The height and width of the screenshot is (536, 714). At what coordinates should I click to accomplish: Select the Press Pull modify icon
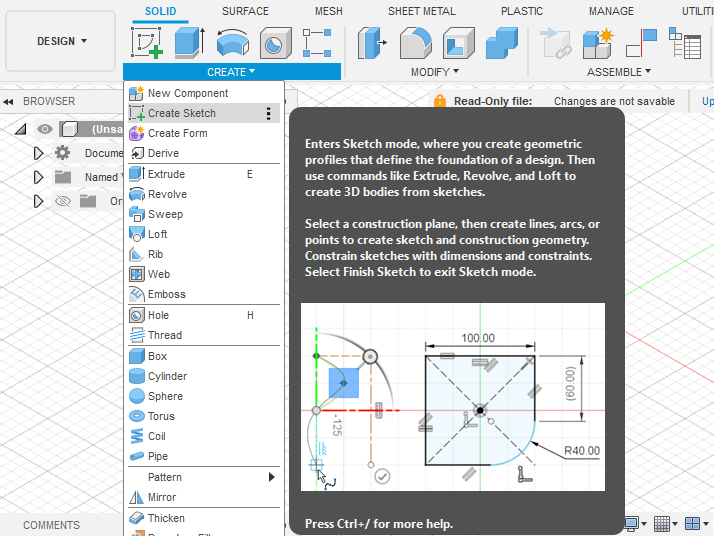point(373,43)
